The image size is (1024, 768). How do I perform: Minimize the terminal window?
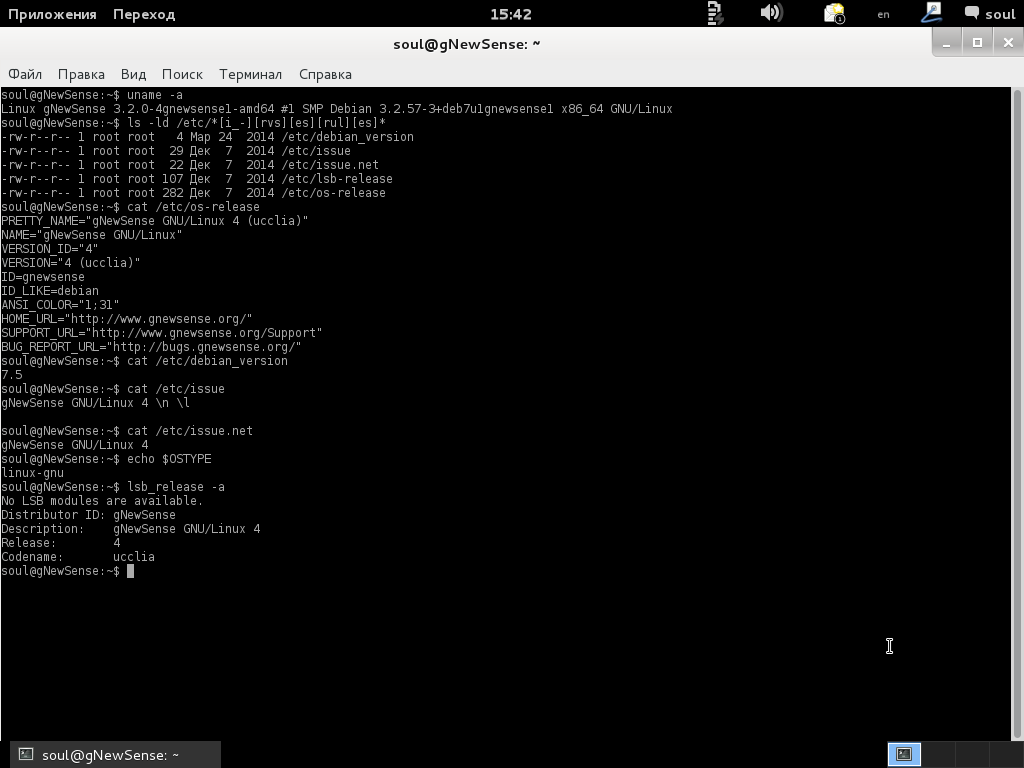tap(946, 42)
